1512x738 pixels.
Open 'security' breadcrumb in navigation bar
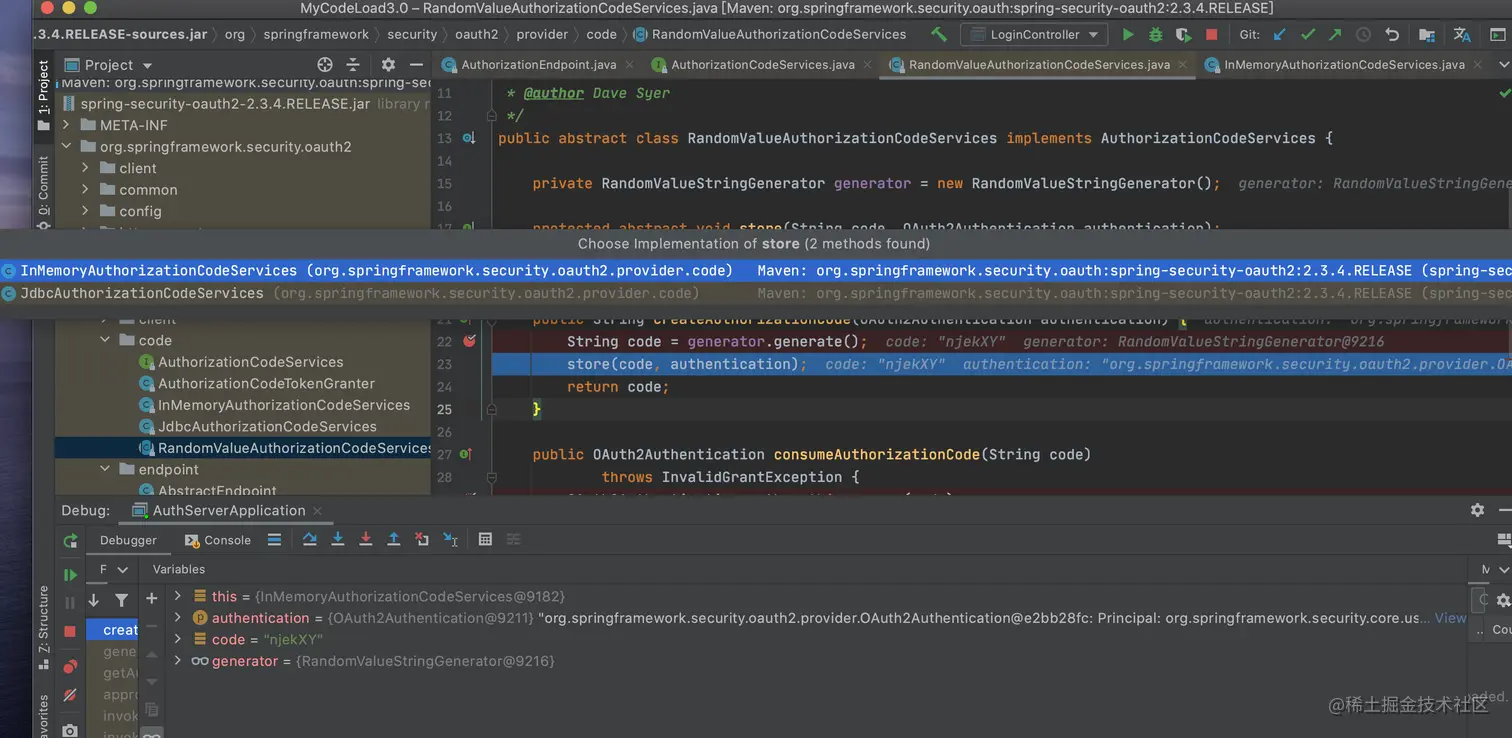coord(412,34)
